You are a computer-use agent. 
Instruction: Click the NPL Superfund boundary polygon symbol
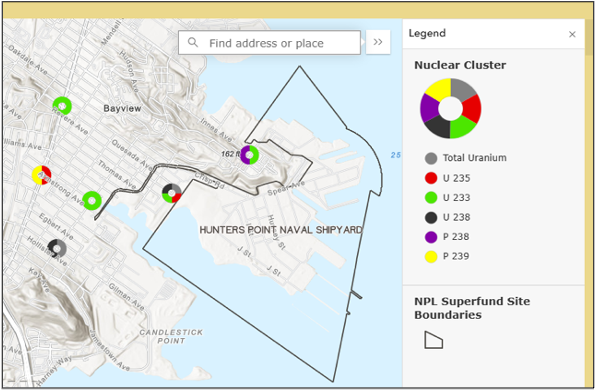pos(433,340)
